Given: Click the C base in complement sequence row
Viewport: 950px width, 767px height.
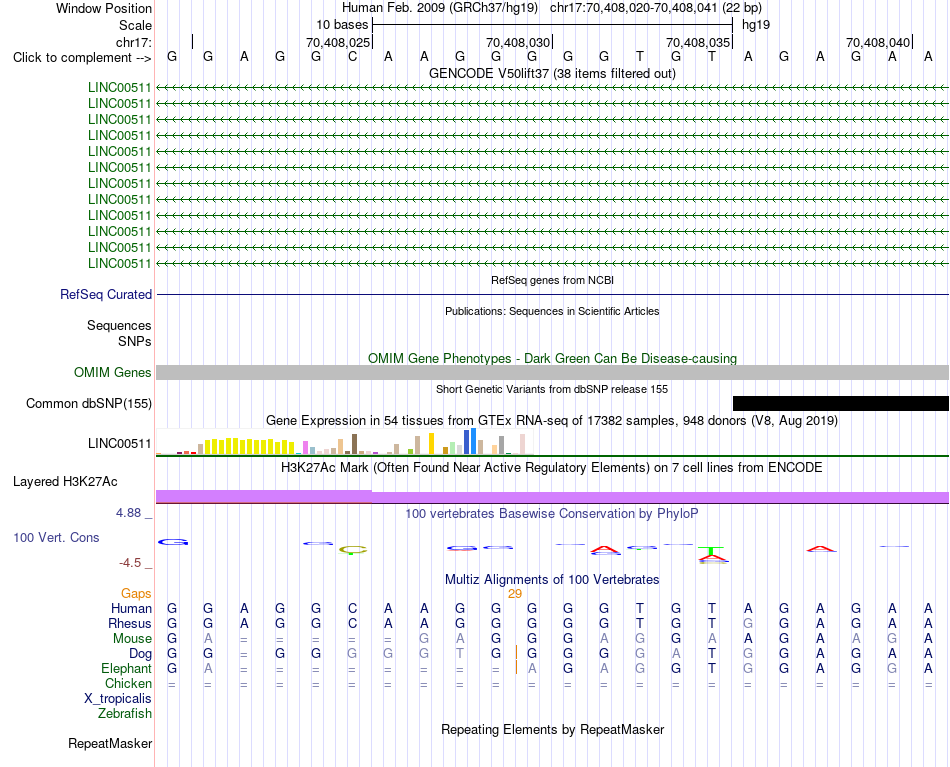Looking at the screenshot, I should tap(352, 56).
